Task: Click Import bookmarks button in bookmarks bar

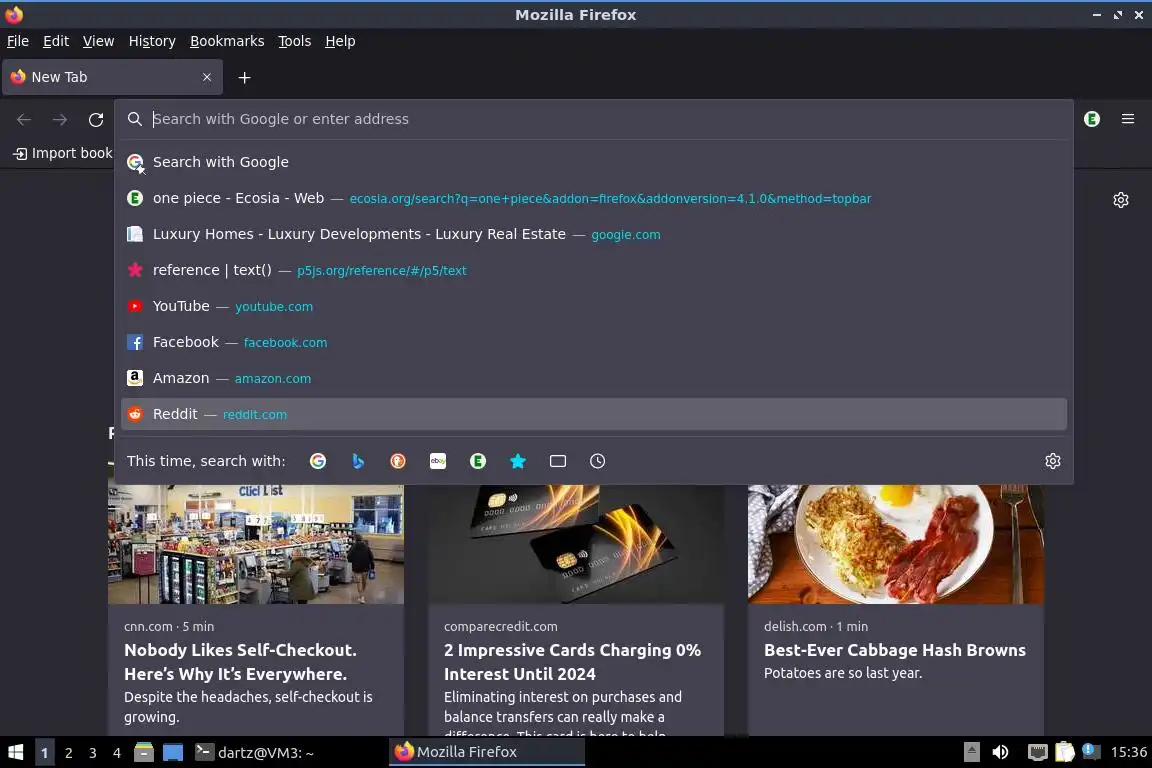Action: pos(63,153)
